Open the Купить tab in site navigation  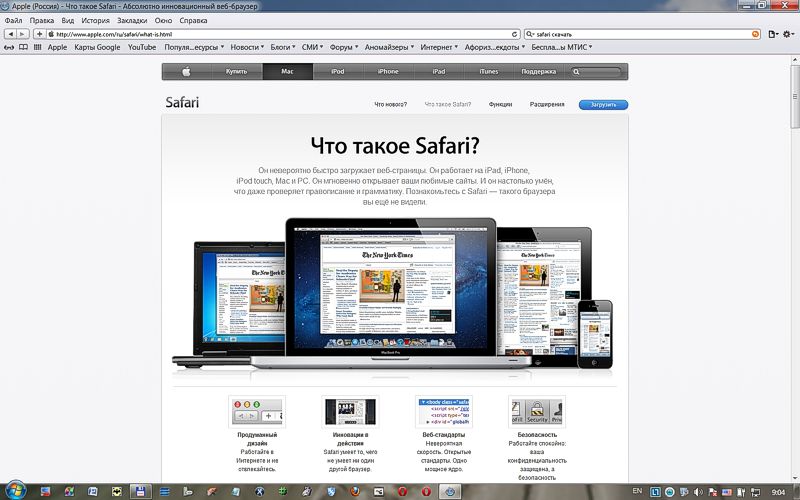236,71
